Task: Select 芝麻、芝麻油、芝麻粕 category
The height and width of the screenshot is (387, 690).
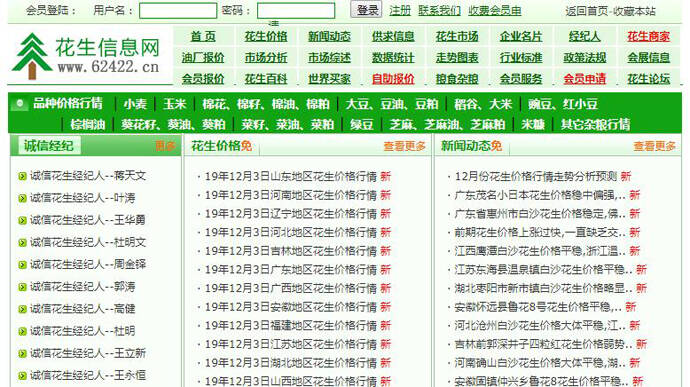Action: [x=447, y=125]
